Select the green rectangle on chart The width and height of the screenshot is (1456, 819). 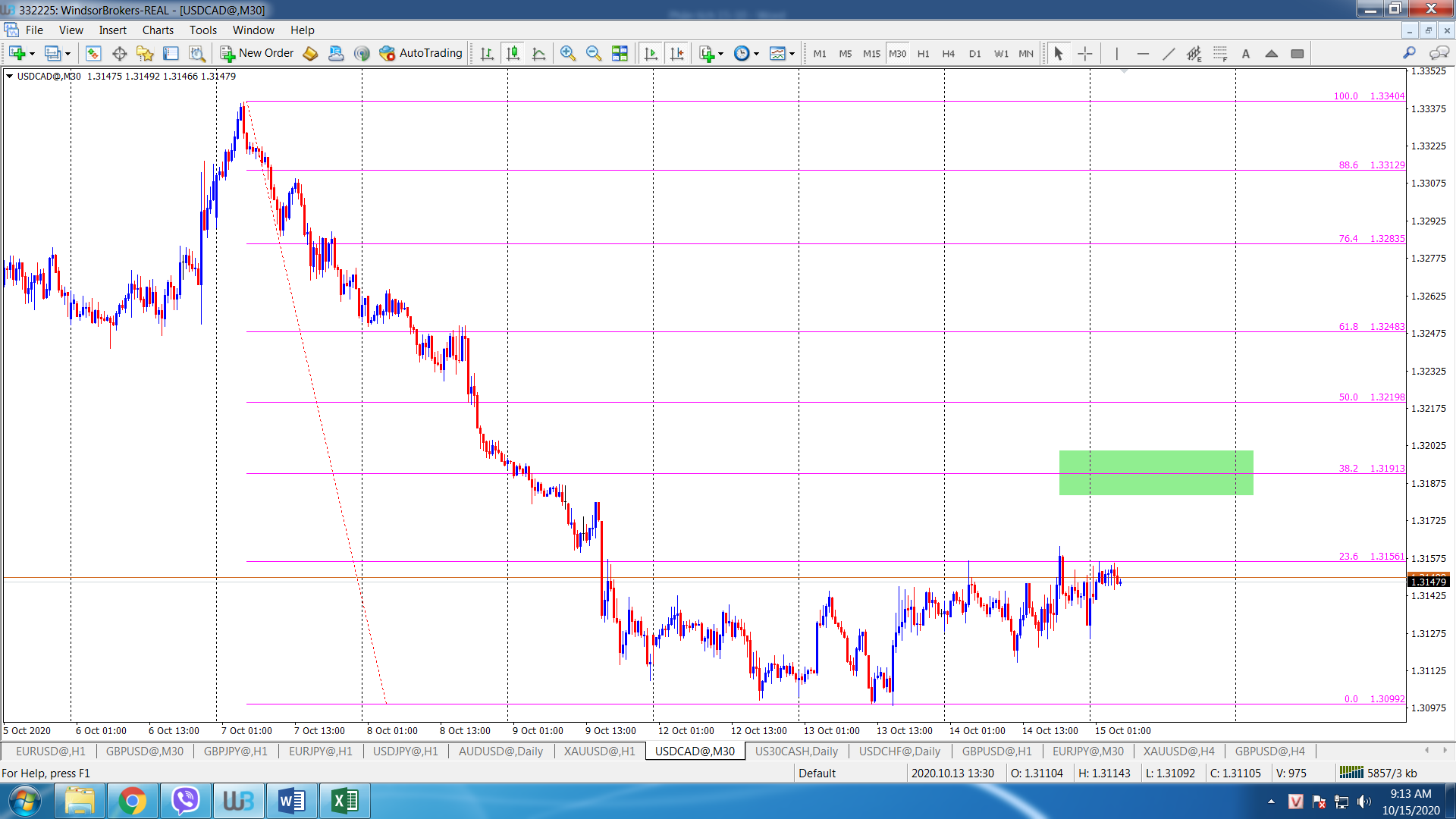(1156, 472)
